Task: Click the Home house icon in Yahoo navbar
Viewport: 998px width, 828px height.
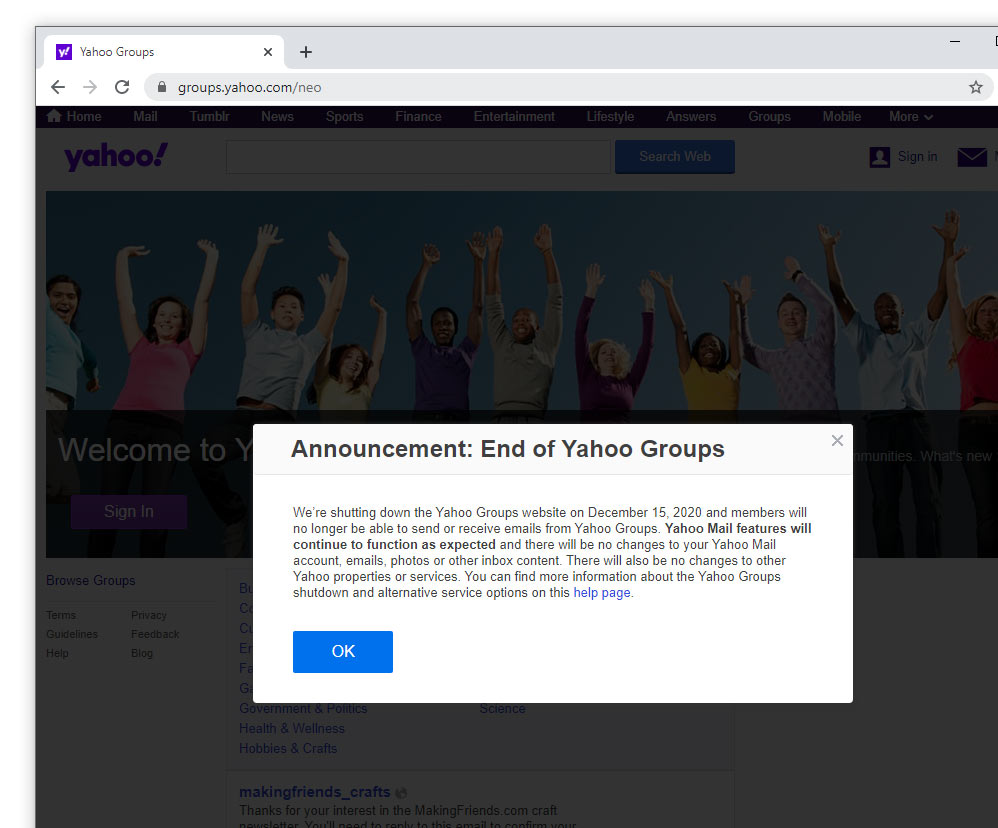Action: (x=54, y=116)
